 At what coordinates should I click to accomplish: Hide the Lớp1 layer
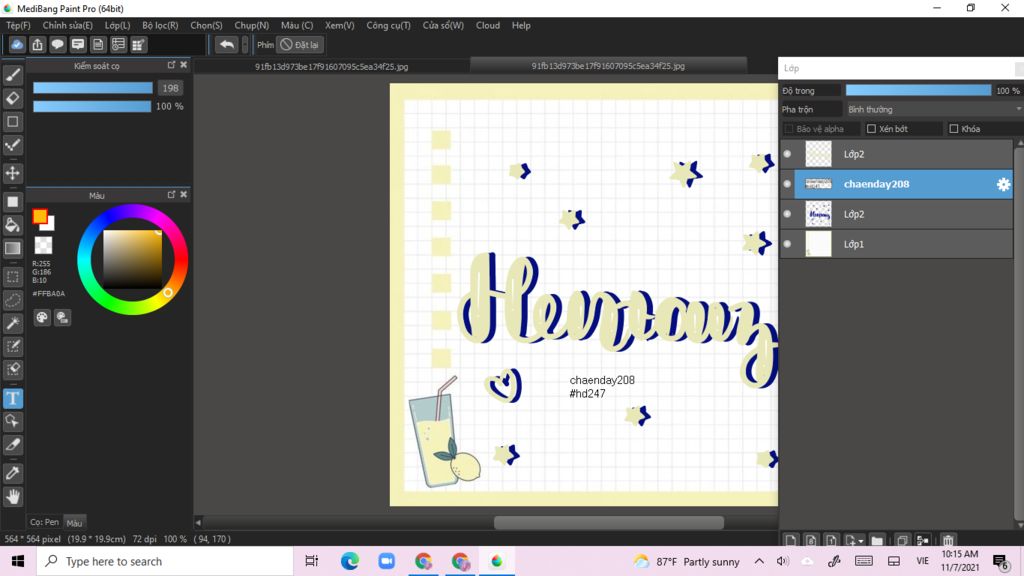pyautogui.click(x=787, y=244)
